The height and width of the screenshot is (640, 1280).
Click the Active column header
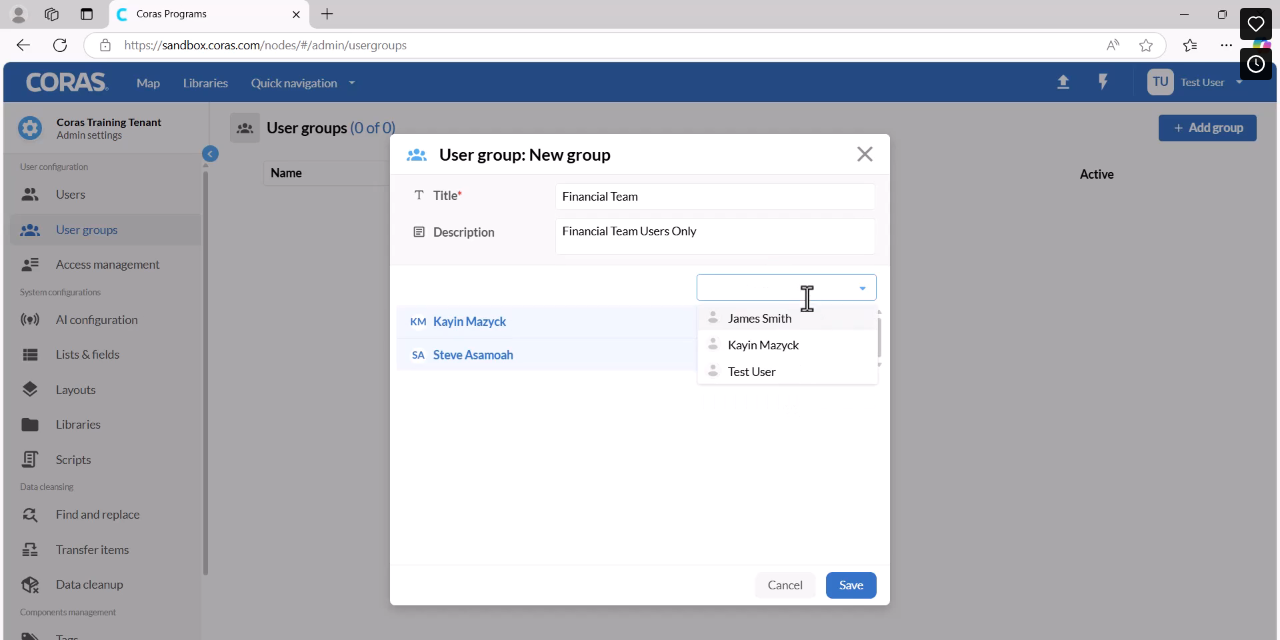coord(1097,174)
